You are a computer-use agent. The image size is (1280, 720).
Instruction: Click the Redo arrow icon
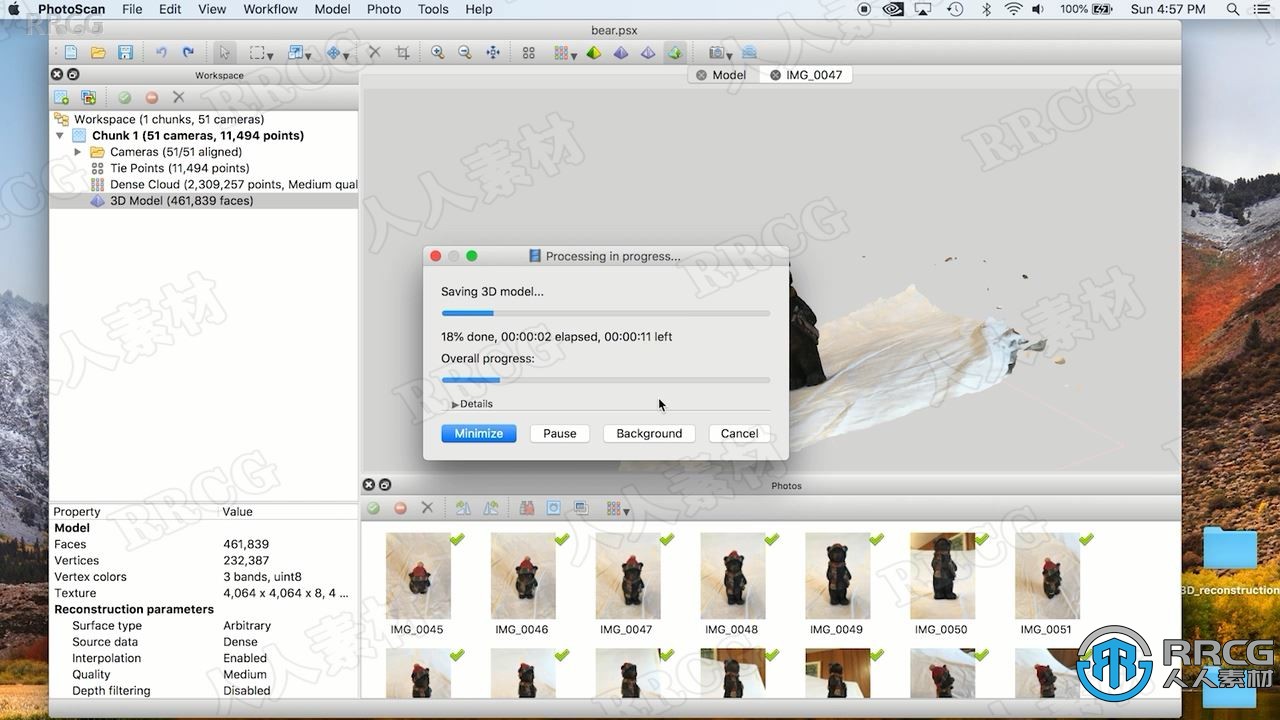[x=188, y=52]
